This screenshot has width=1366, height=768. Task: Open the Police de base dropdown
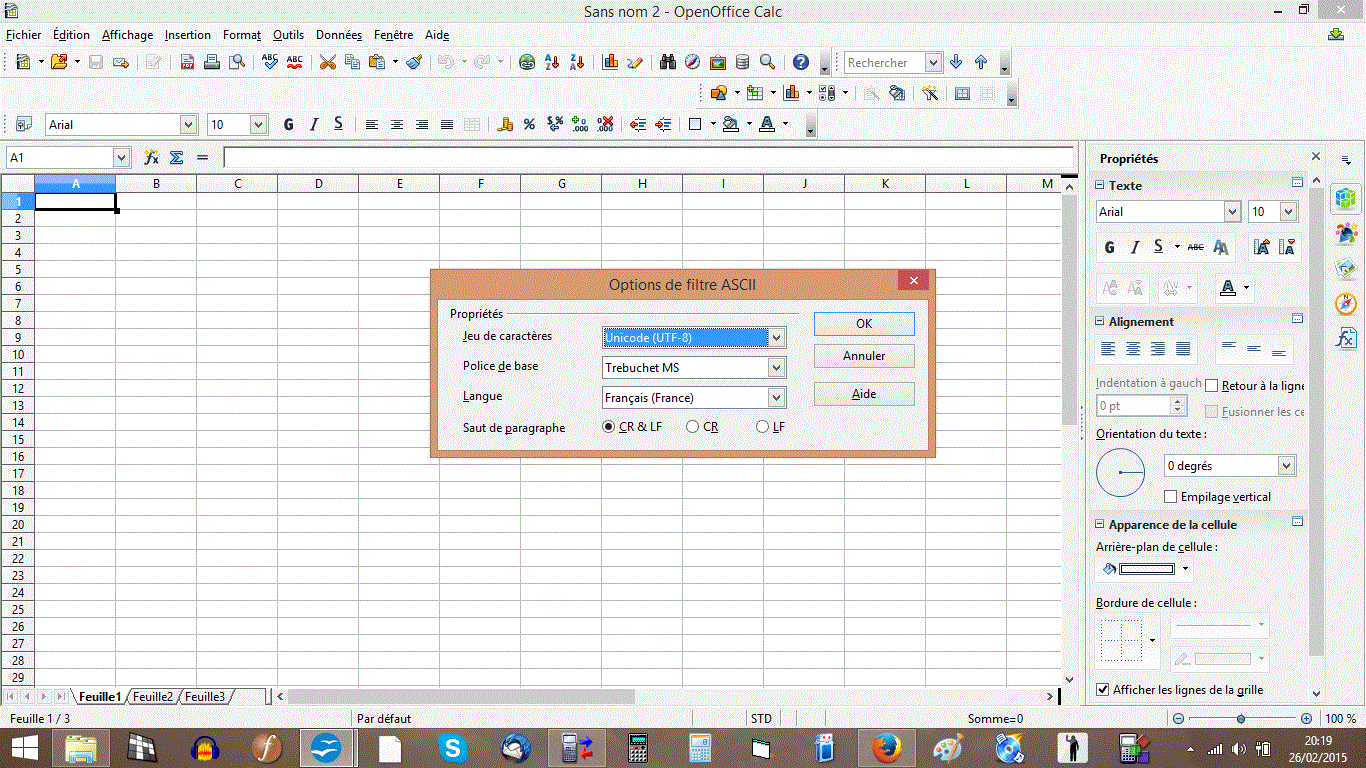[x=776, y=368]
